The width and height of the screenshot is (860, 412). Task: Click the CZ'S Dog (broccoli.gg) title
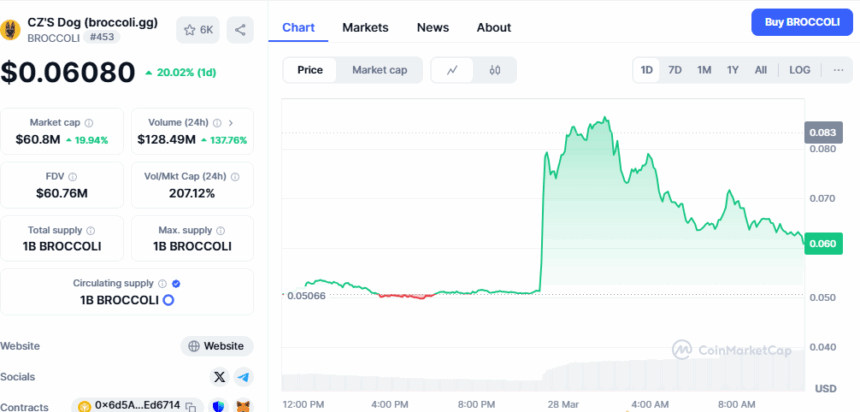point(93,23)
